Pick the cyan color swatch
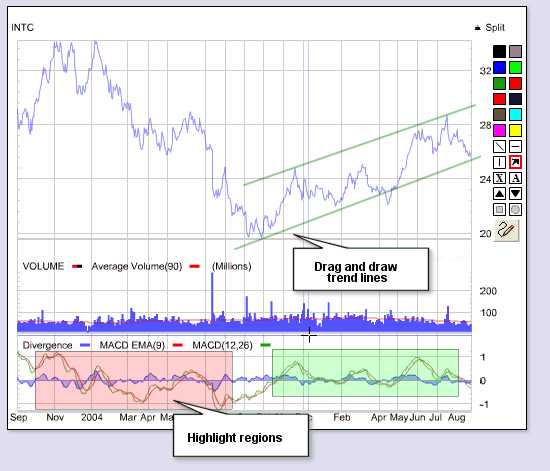Viewport: 550px width, 471px height. point(515,115)
